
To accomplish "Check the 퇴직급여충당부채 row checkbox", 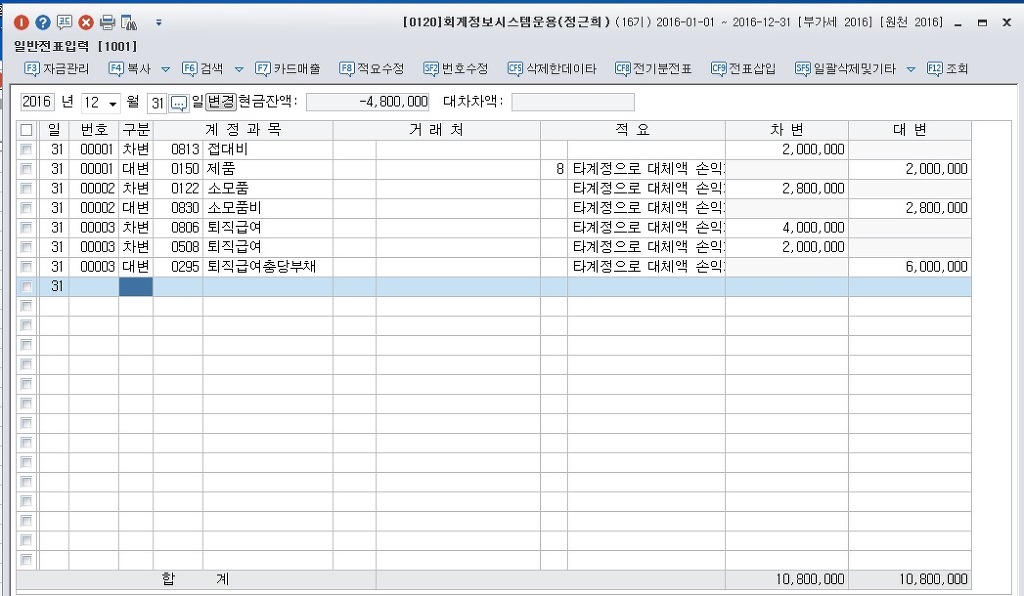I will [26, 267].
